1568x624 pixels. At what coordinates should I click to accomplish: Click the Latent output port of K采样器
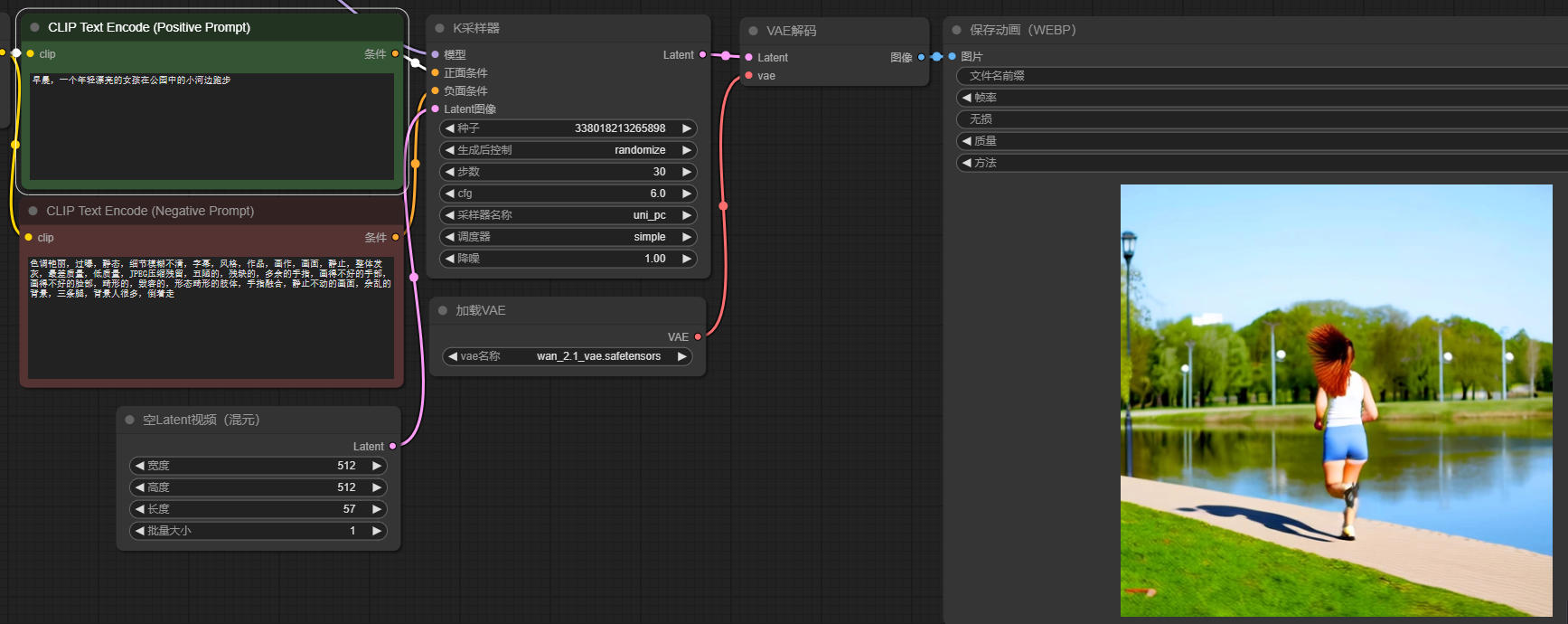click(x=703, y=55)
